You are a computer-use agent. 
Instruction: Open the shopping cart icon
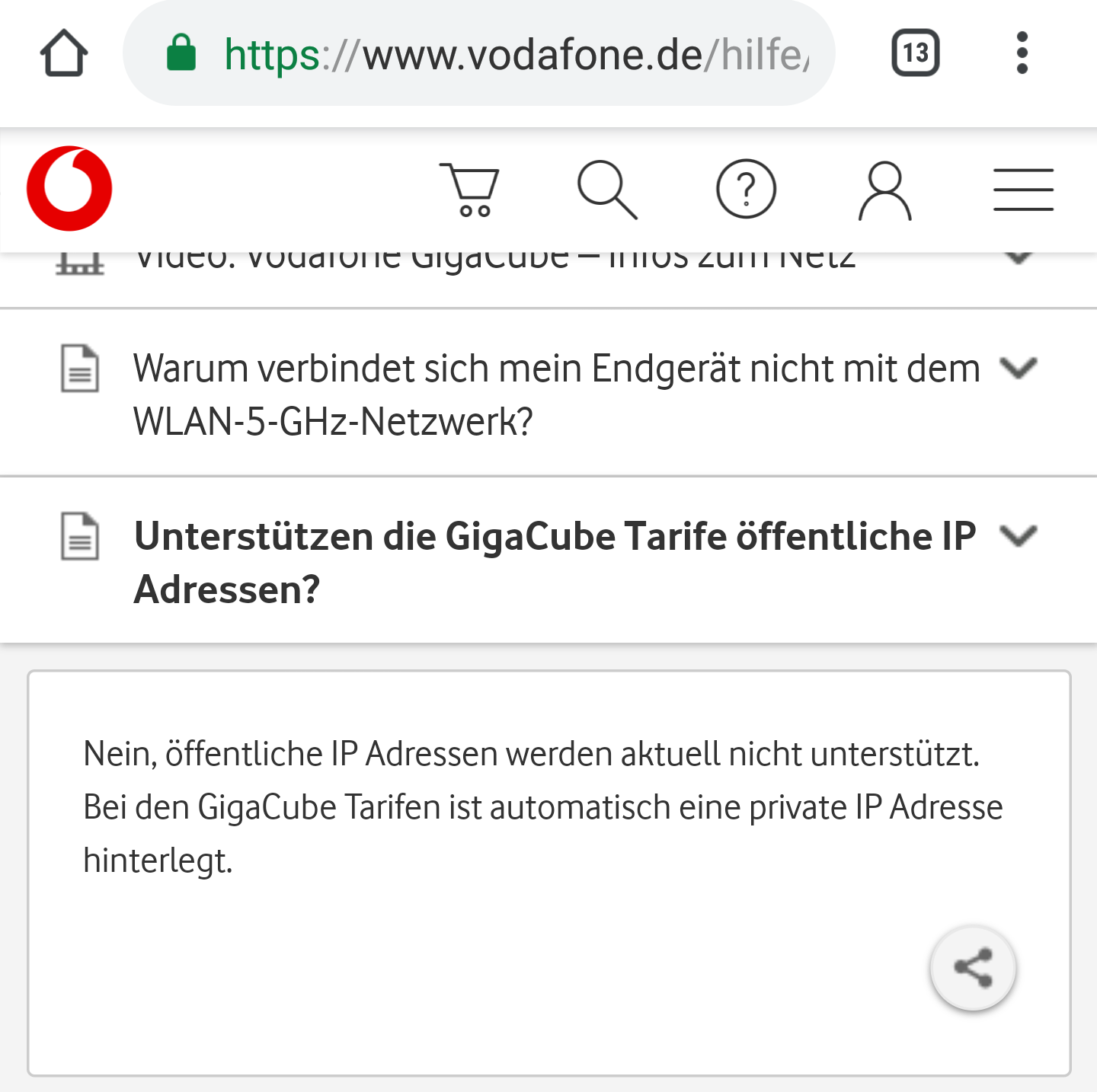(469, 189)
